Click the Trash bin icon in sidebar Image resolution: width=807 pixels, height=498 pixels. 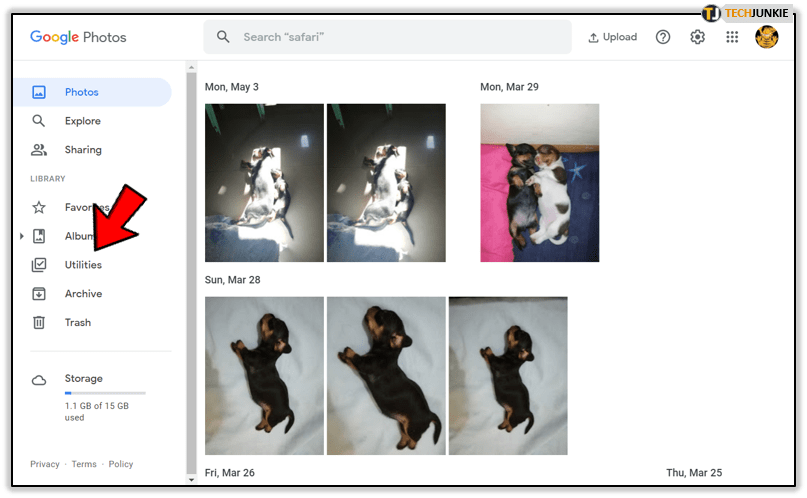click(39, 323)
